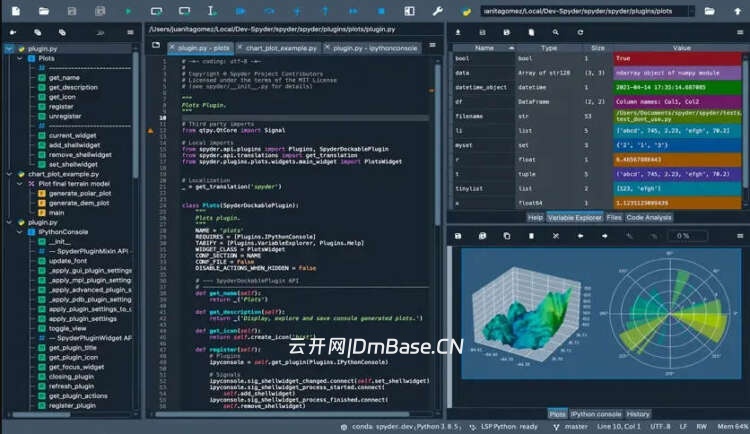Stop debugging with the square icon
This screenshot has width=750, height=434.
[x=381, y=11]
